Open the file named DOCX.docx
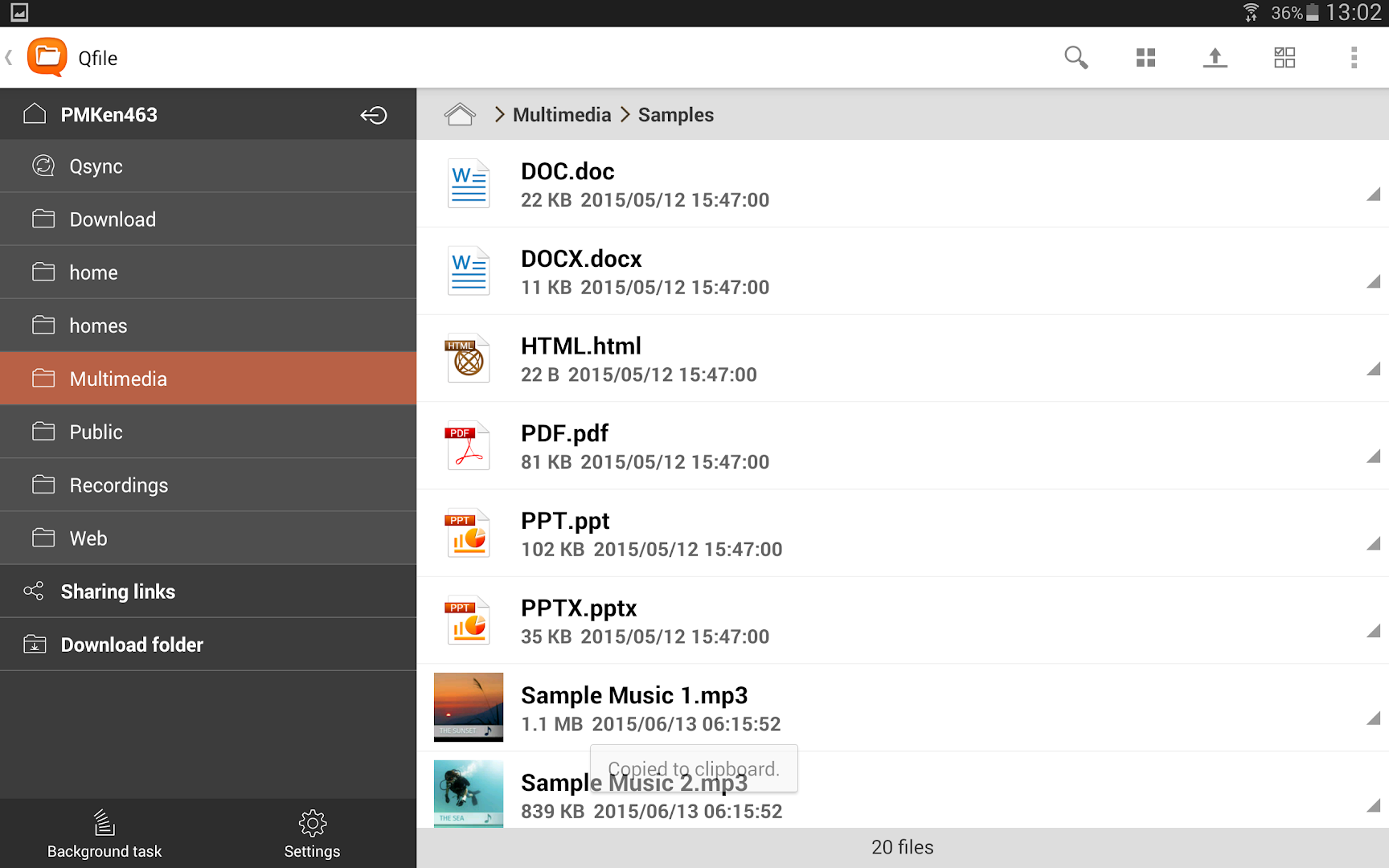This screenshot has width=1389, height=868. 581,259
